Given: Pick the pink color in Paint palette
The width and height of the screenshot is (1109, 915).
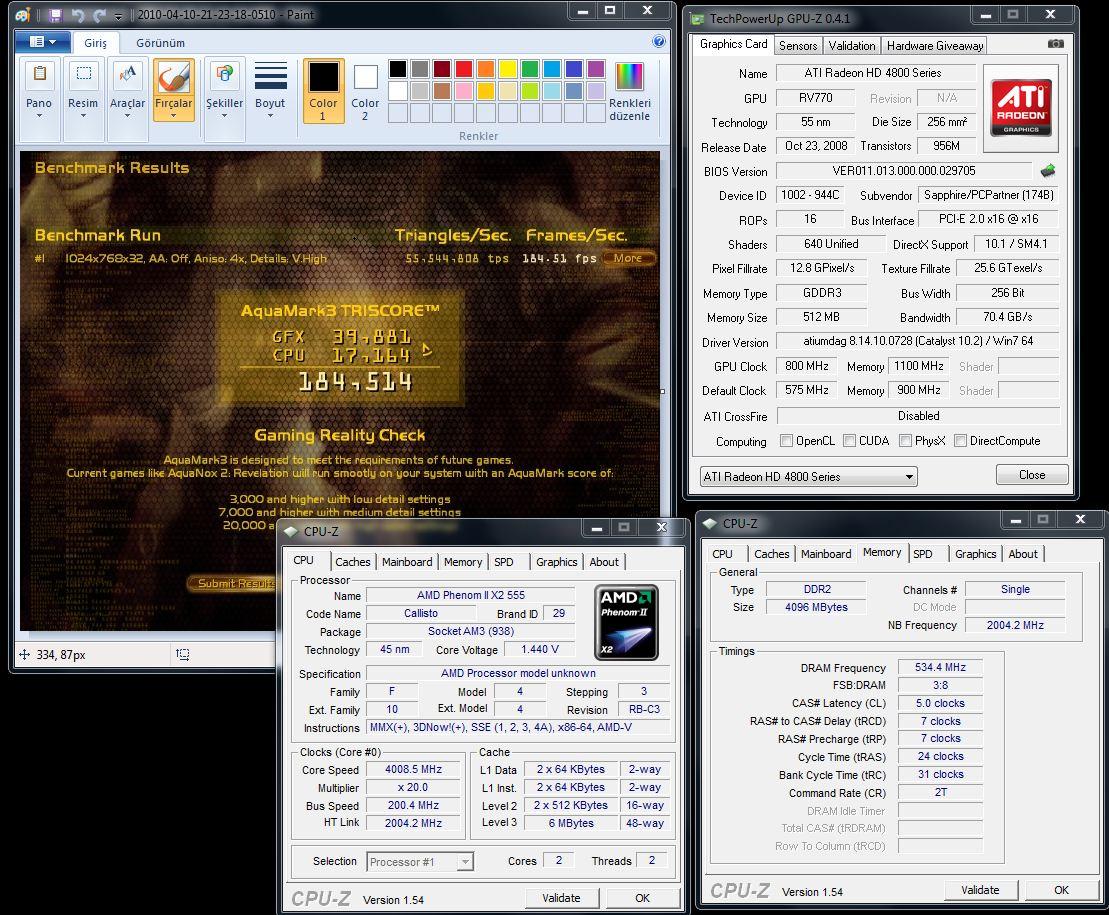Looking at the screenshot, I should tap(464, 91).
